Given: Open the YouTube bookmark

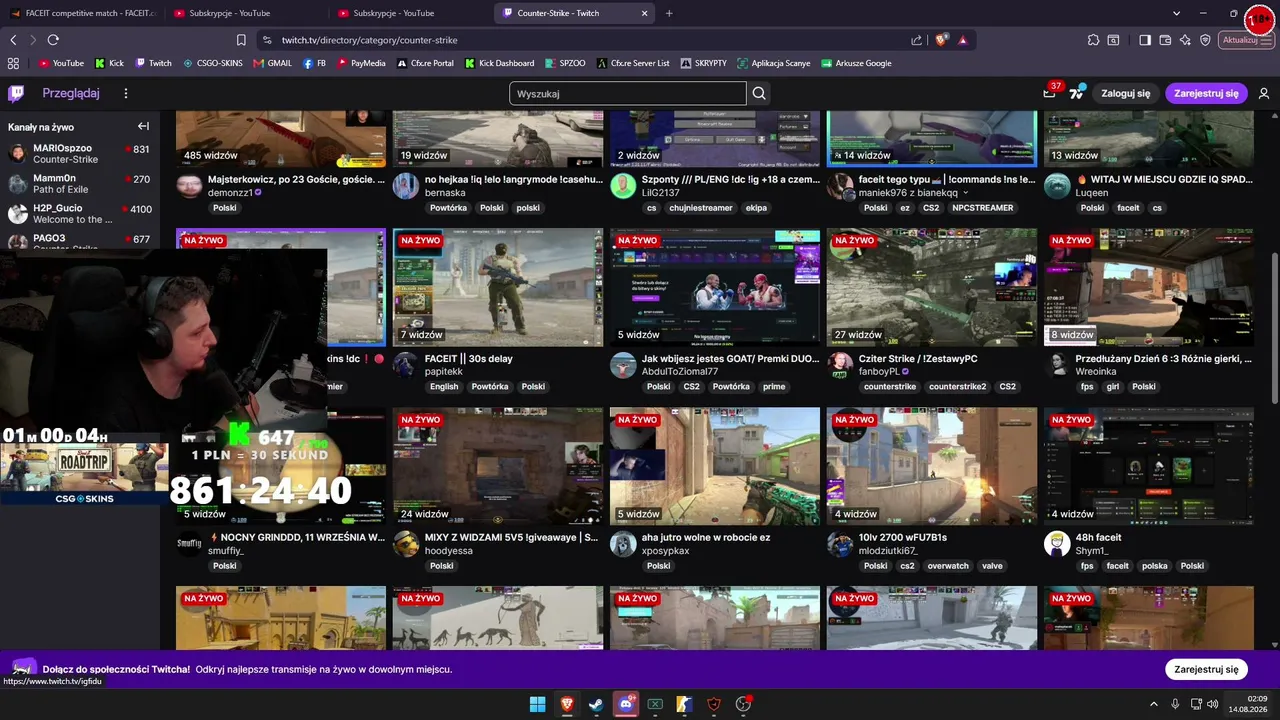Looking at the screenshot, I should (62, 63).
